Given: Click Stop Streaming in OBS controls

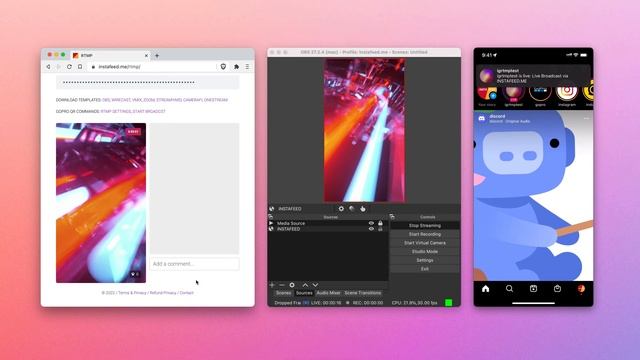Looking at the screenshot, I should click(x=424, y=226).
